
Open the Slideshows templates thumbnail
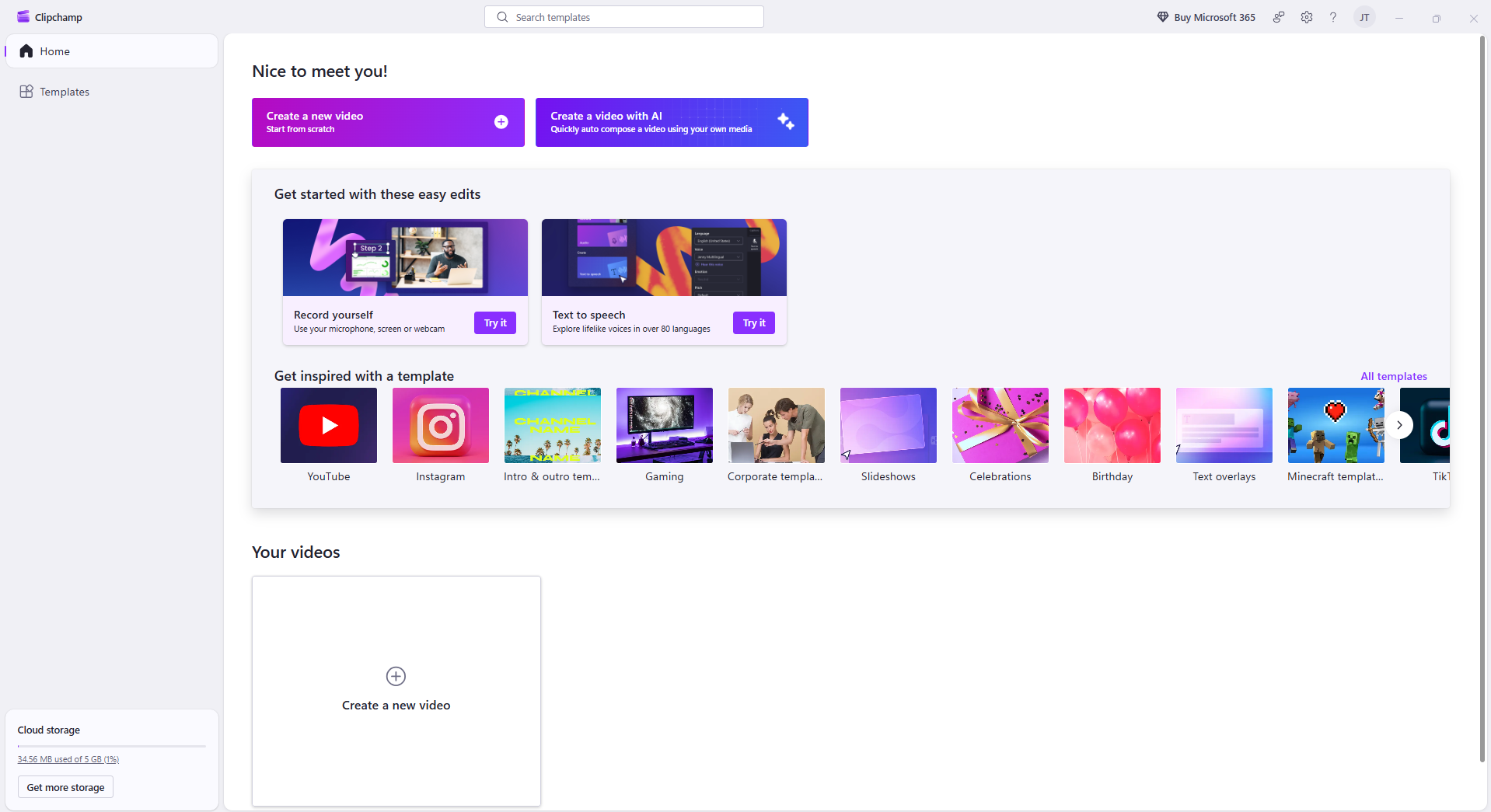[x=889, y=425]
